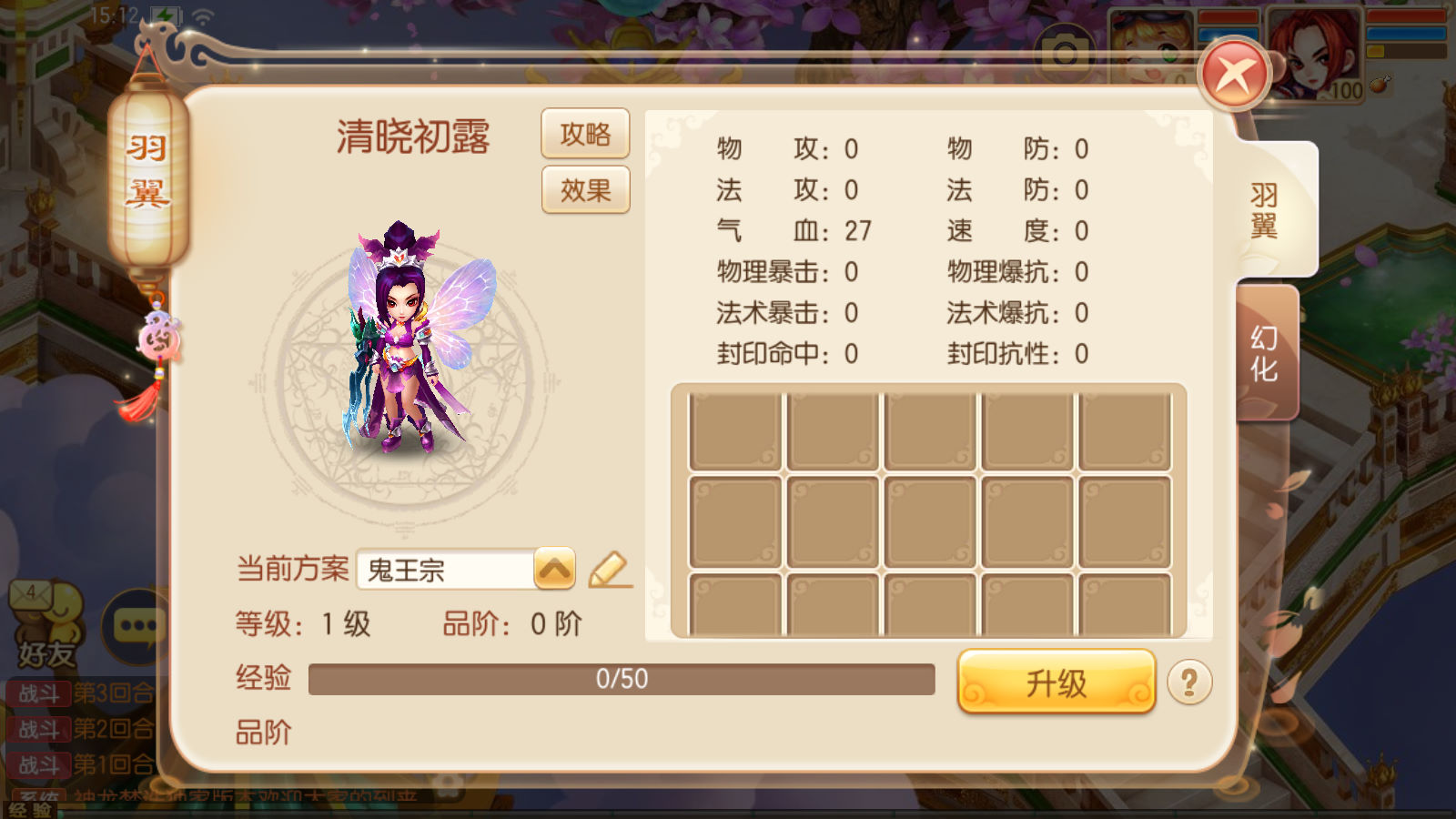The image size is (1456, 819).
Task: Click the 攻略 guide button
Action: point(585,135)
